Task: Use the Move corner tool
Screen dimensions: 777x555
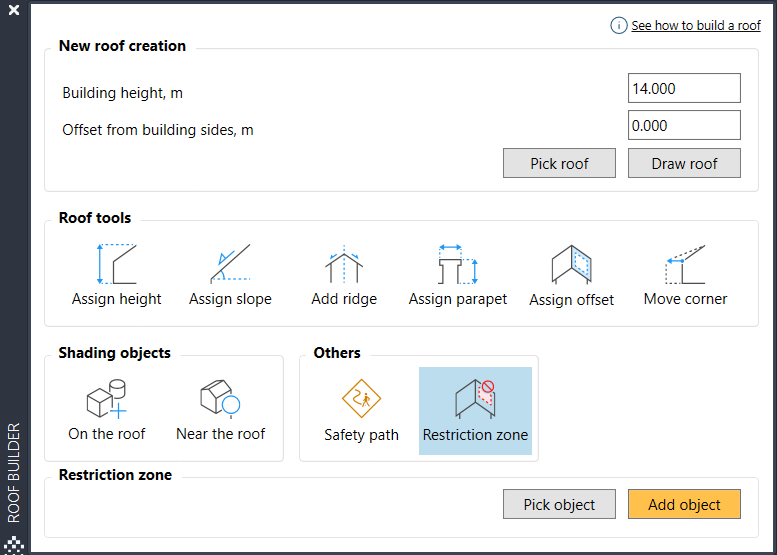Action: [x=685, y=276]
